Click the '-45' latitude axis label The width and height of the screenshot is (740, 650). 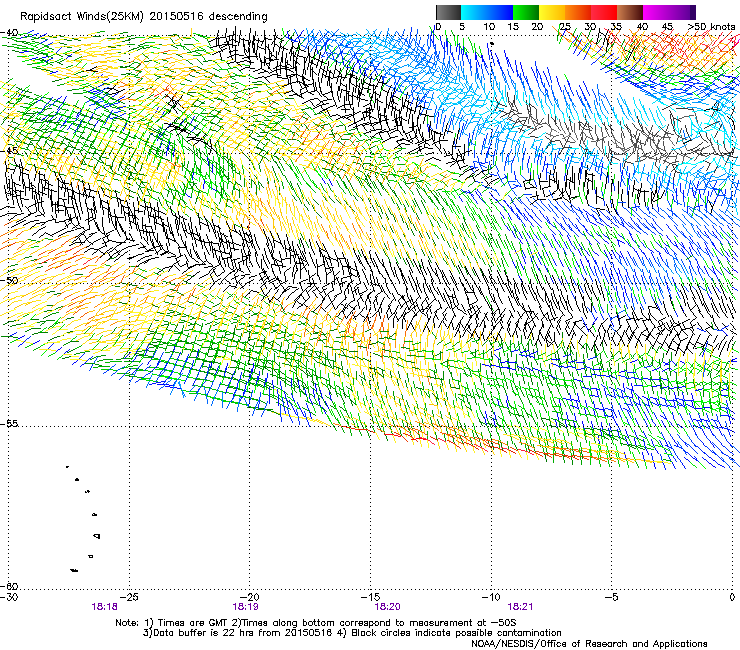click(x=10, y=151)
